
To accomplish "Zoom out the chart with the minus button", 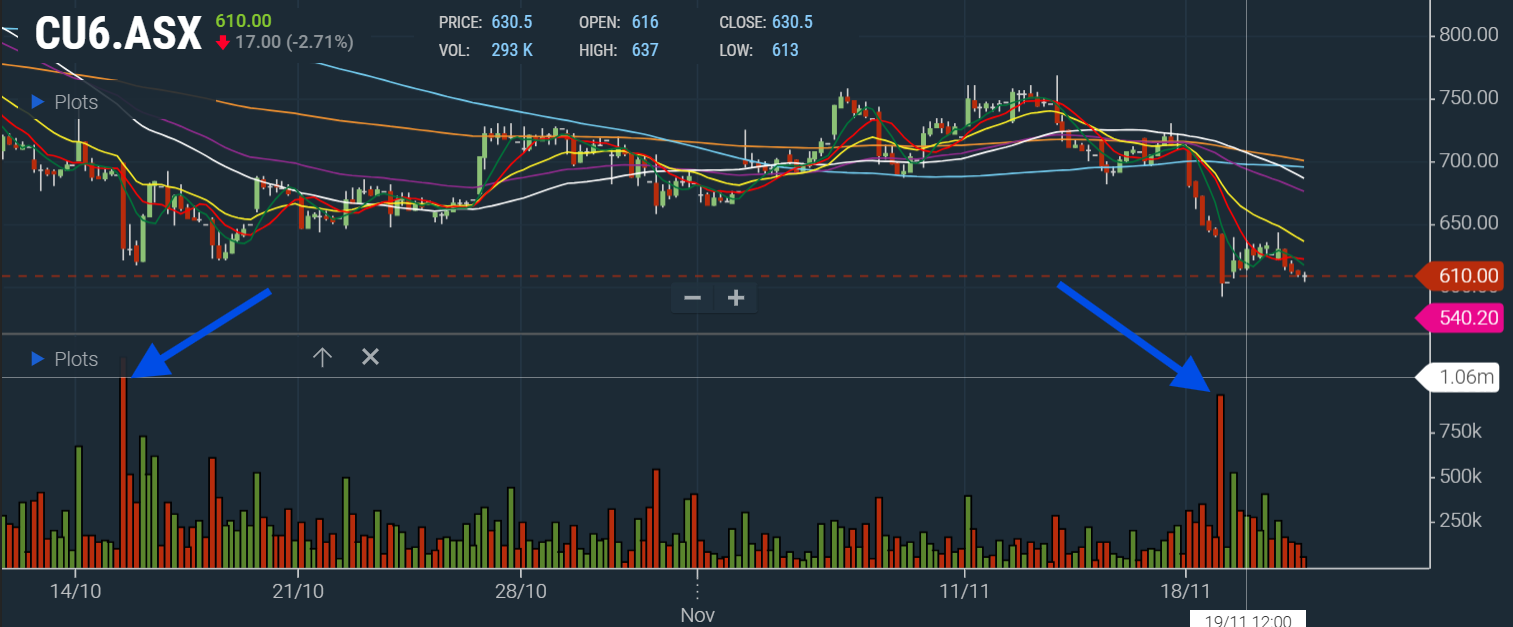I will coord(692,298).
